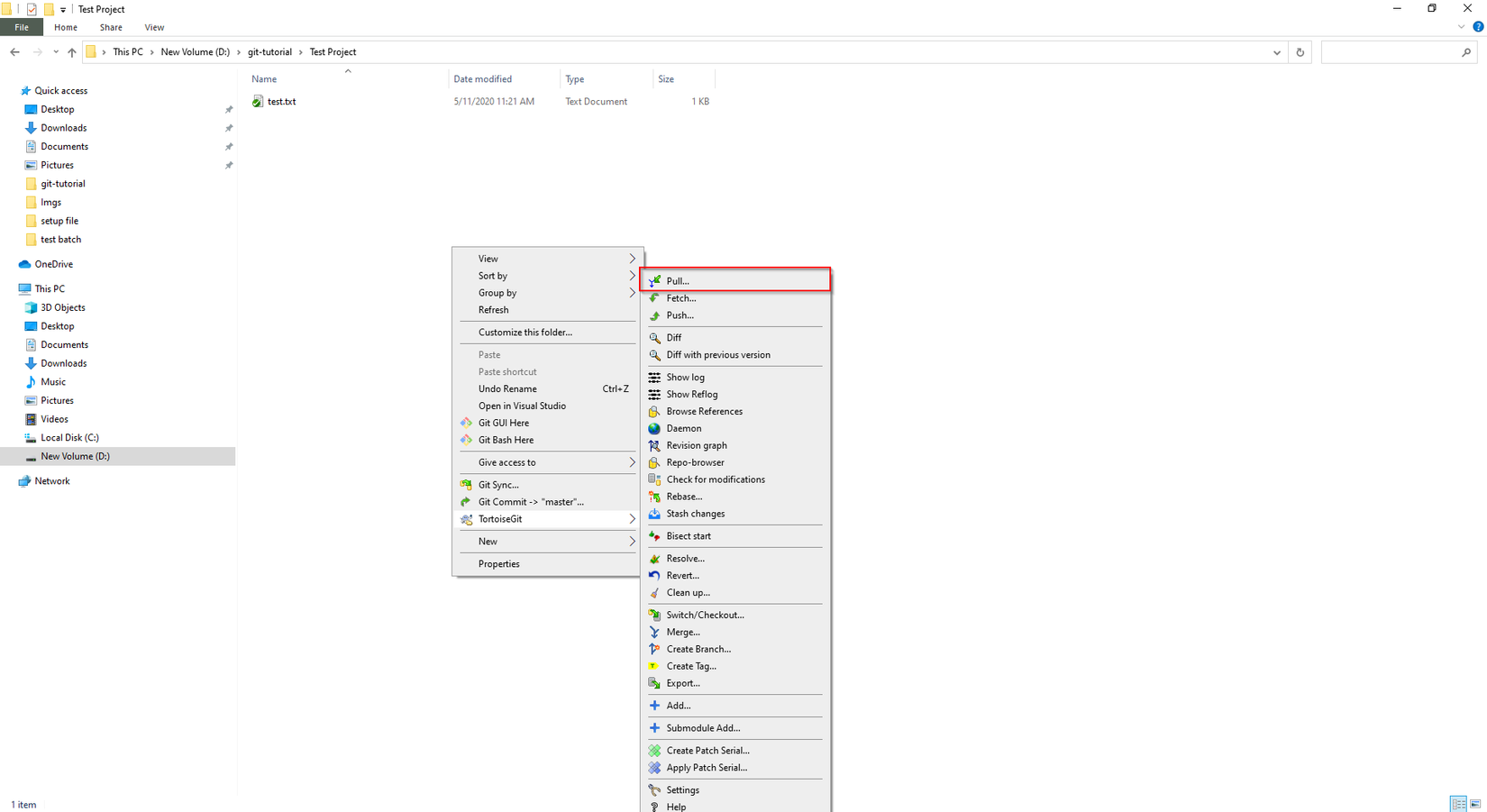
Task: Choose Git Commit -> "master"... entry
Action: (x=548, y=502)
